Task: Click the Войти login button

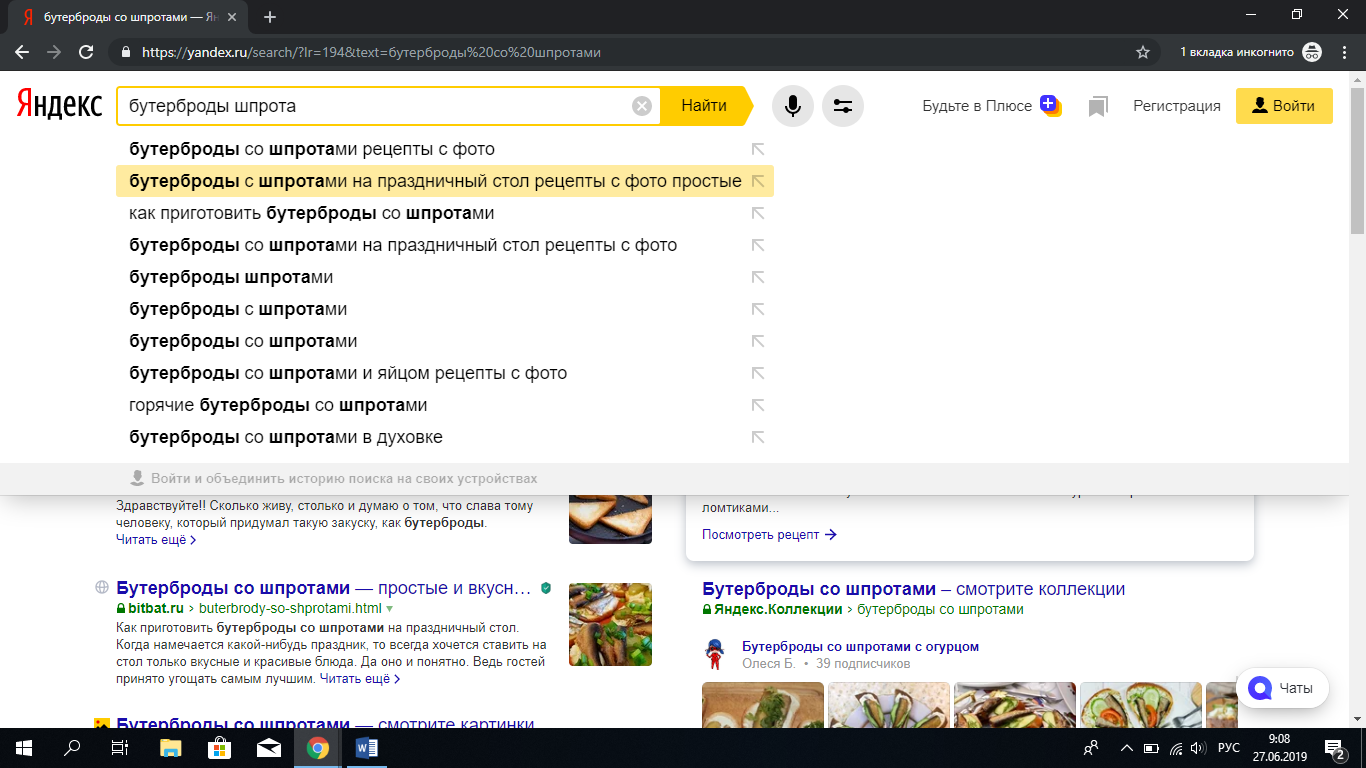Action: point(1284,106)
